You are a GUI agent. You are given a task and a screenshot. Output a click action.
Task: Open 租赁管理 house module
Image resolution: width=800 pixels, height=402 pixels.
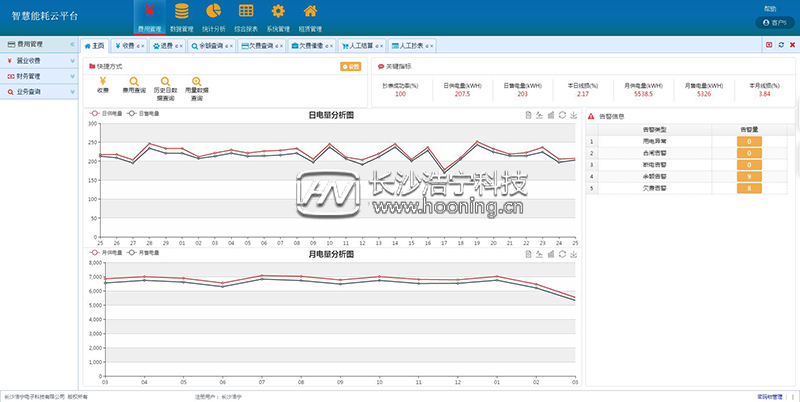[x=311, y=17]
